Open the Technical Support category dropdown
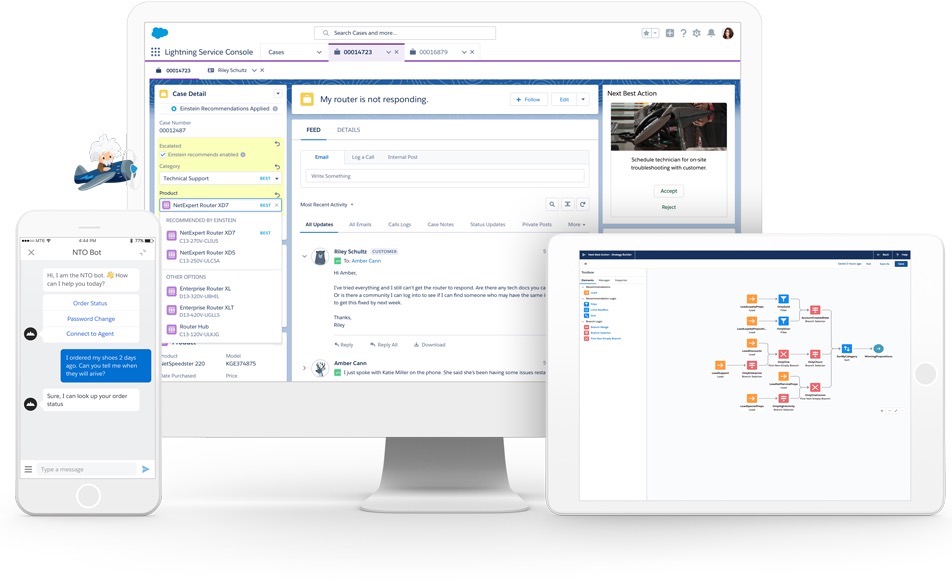 277,179
